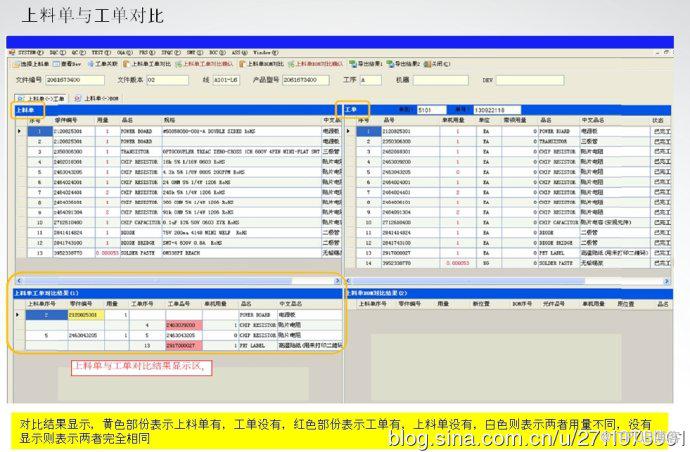Click the red 上料单工单对比确认 toolbar button
690x452 pixels.
204,64
